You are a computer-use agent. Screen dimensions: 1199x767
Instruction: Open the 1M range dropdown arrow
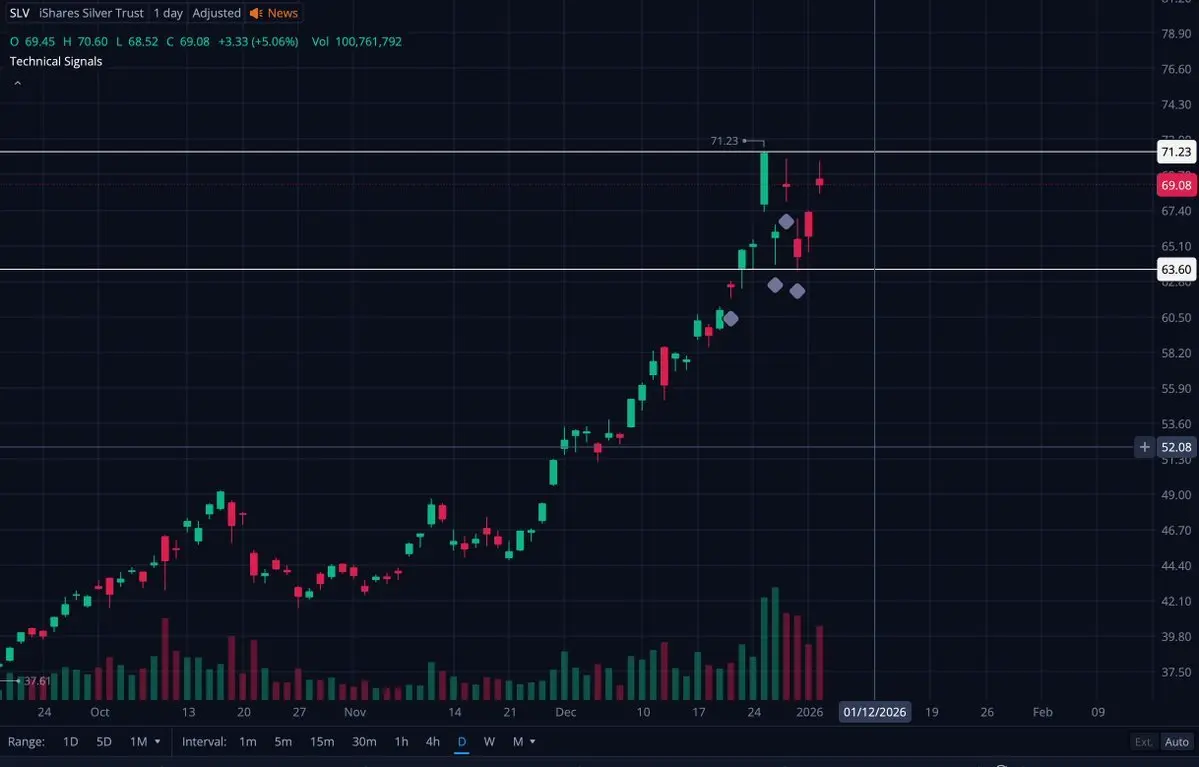point(158,742)
